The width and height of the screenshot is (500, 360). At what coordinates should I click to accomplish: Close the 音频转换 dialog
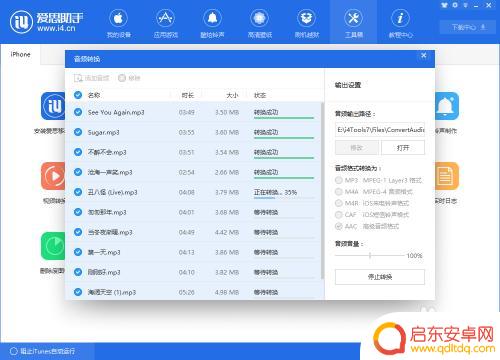(x=423, y=56)
